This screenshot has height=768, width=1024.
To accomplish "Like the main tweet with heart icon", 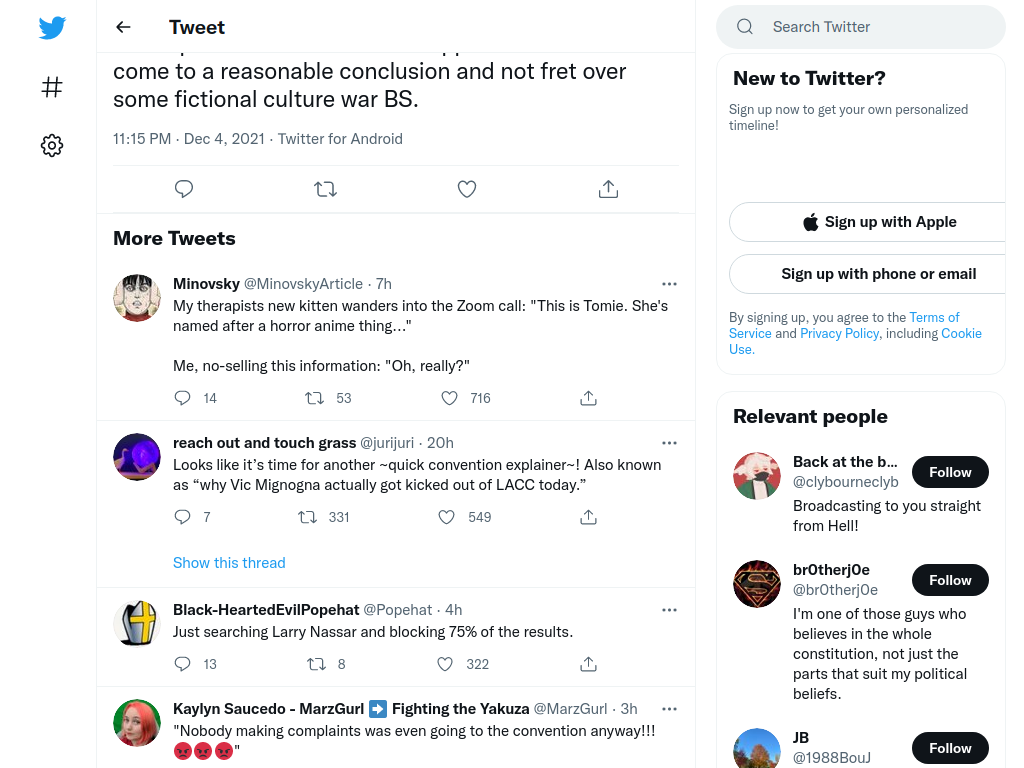I will pyautogui.click(x=466, y=189).
